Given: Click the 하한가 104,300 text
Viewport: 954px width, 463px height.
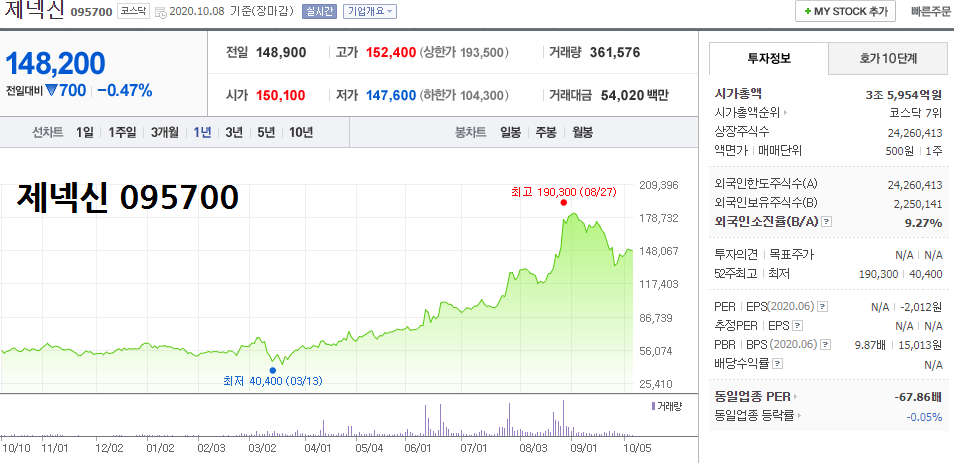Looking at the screenshot, I should (x=464, y=96).
